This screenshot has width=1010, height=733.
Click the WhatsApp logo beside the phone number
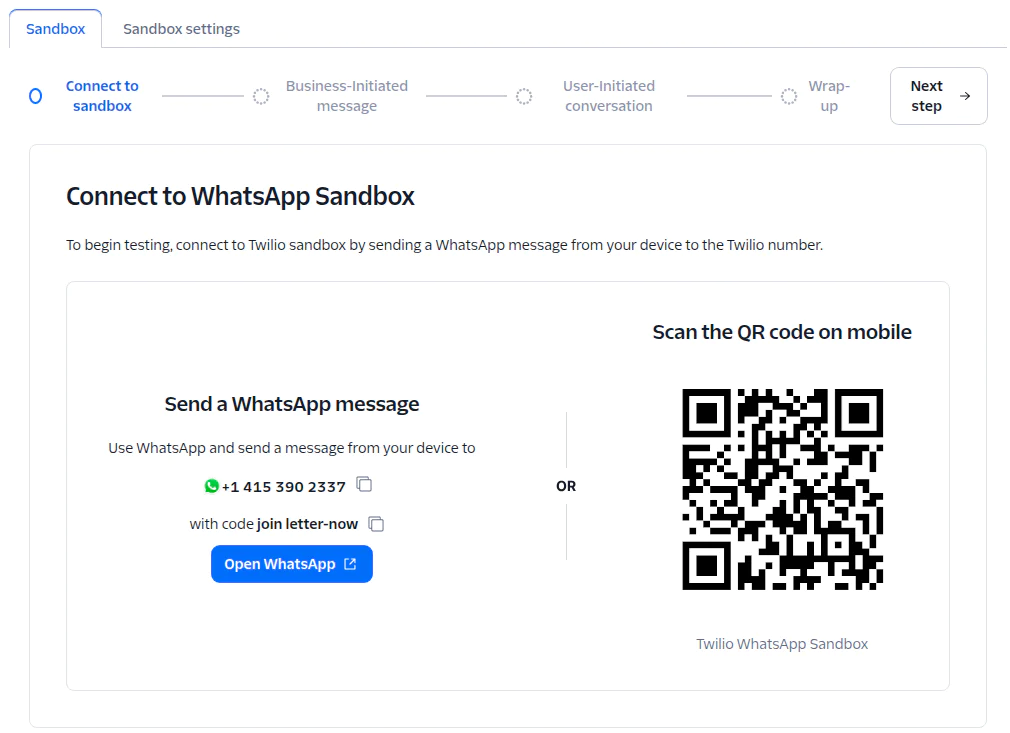coord(211,487)
